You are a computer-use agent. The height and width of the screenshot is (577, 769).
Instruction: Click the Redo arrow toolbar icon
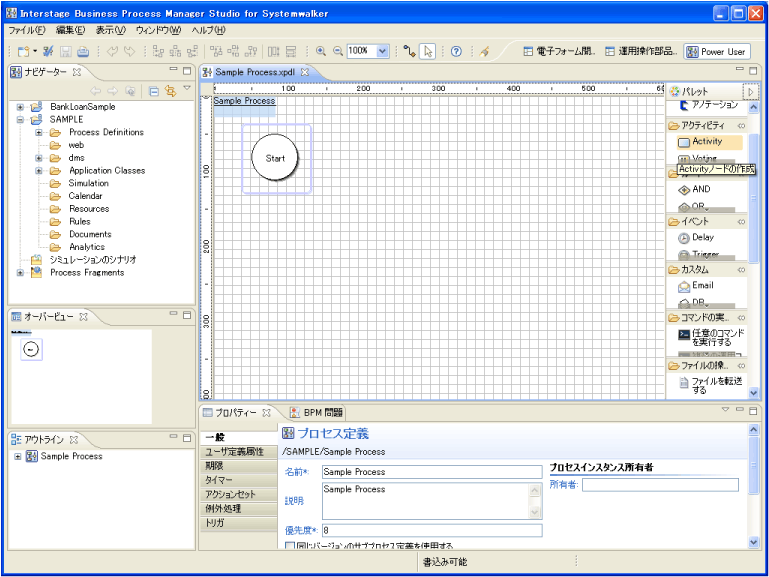pos(129,51)
